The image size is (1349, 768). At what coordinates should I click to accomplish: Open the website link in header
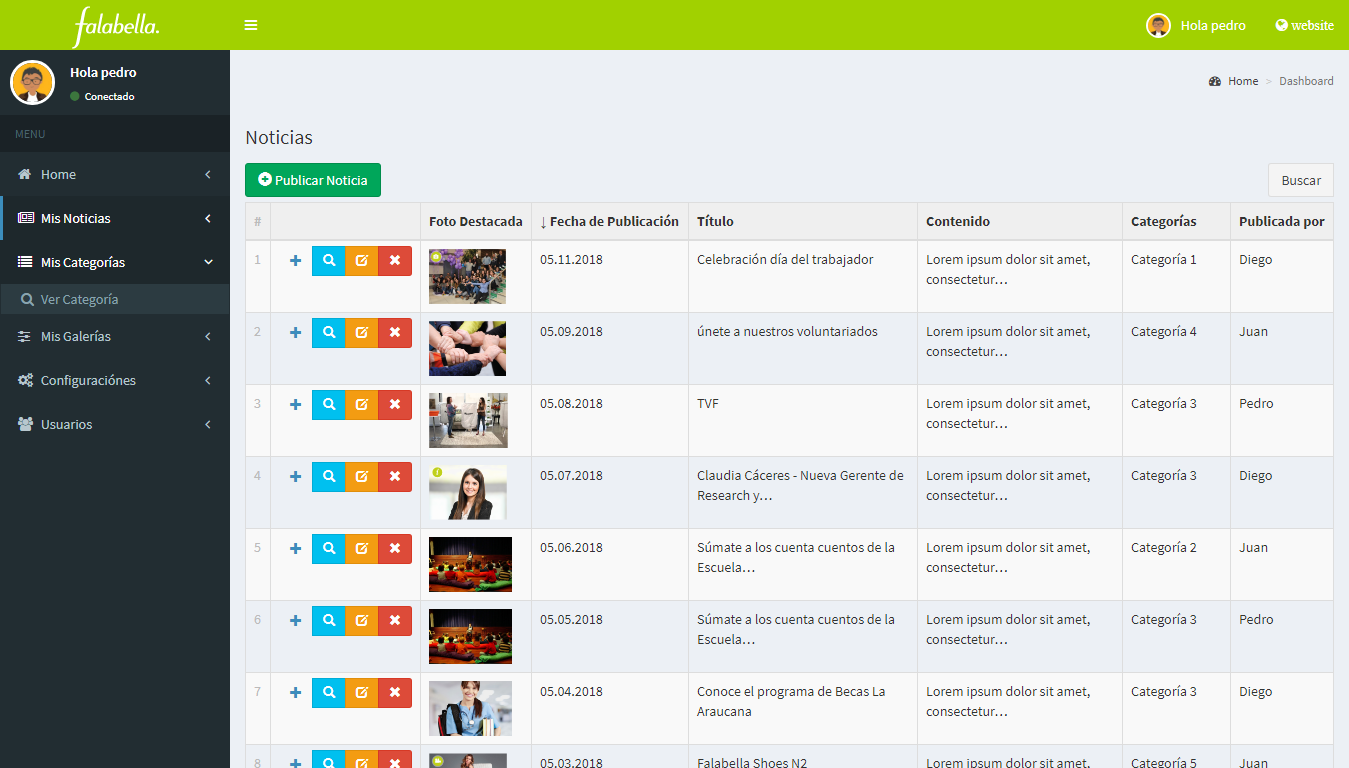(1305, 25)
